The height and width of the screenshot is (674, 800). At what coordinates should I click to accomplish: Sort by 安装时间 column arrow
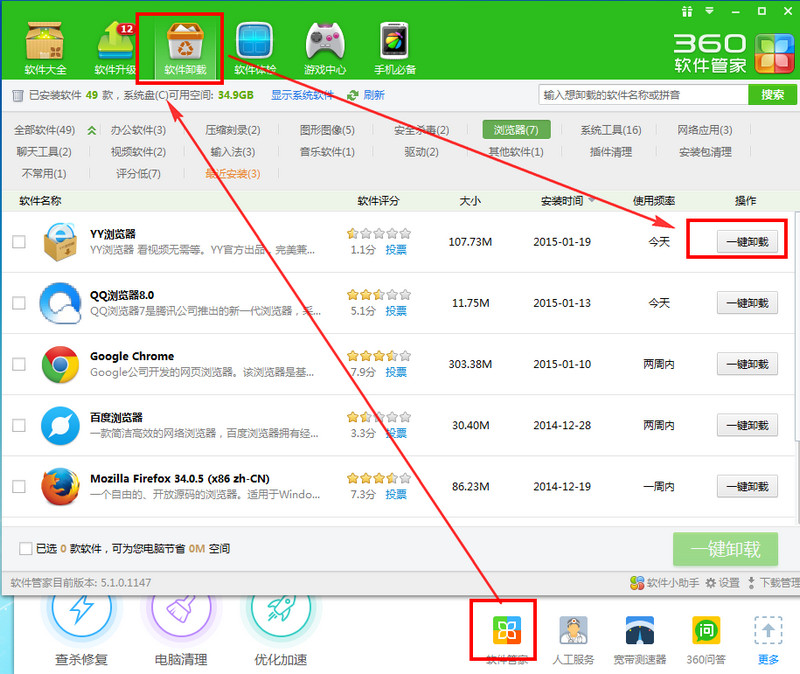click(592, 200)
